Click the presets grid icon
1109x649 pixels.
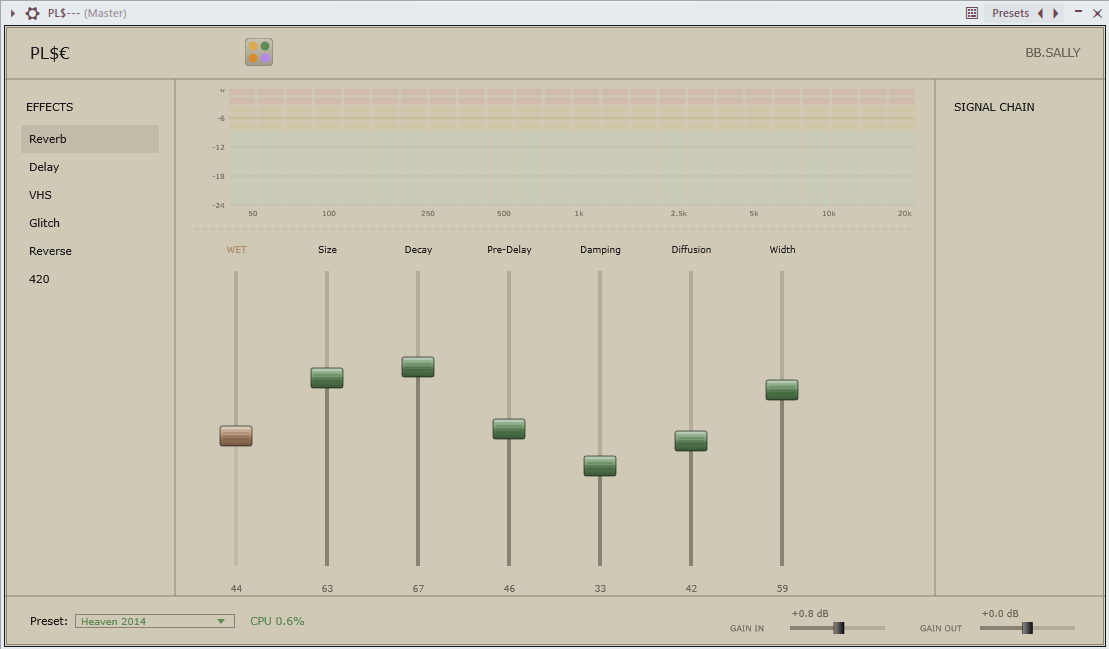tap(972, 13)
